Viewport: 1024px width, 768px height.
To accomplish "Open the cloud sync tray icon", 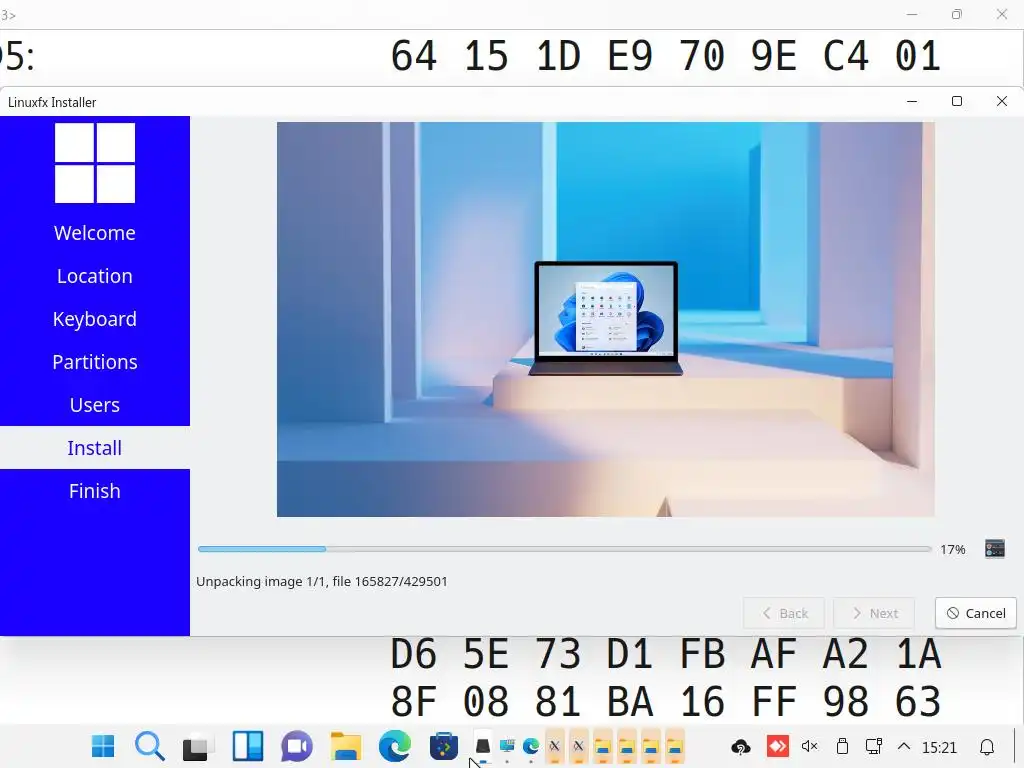I will pyautogui.click(x=741, y=746).
